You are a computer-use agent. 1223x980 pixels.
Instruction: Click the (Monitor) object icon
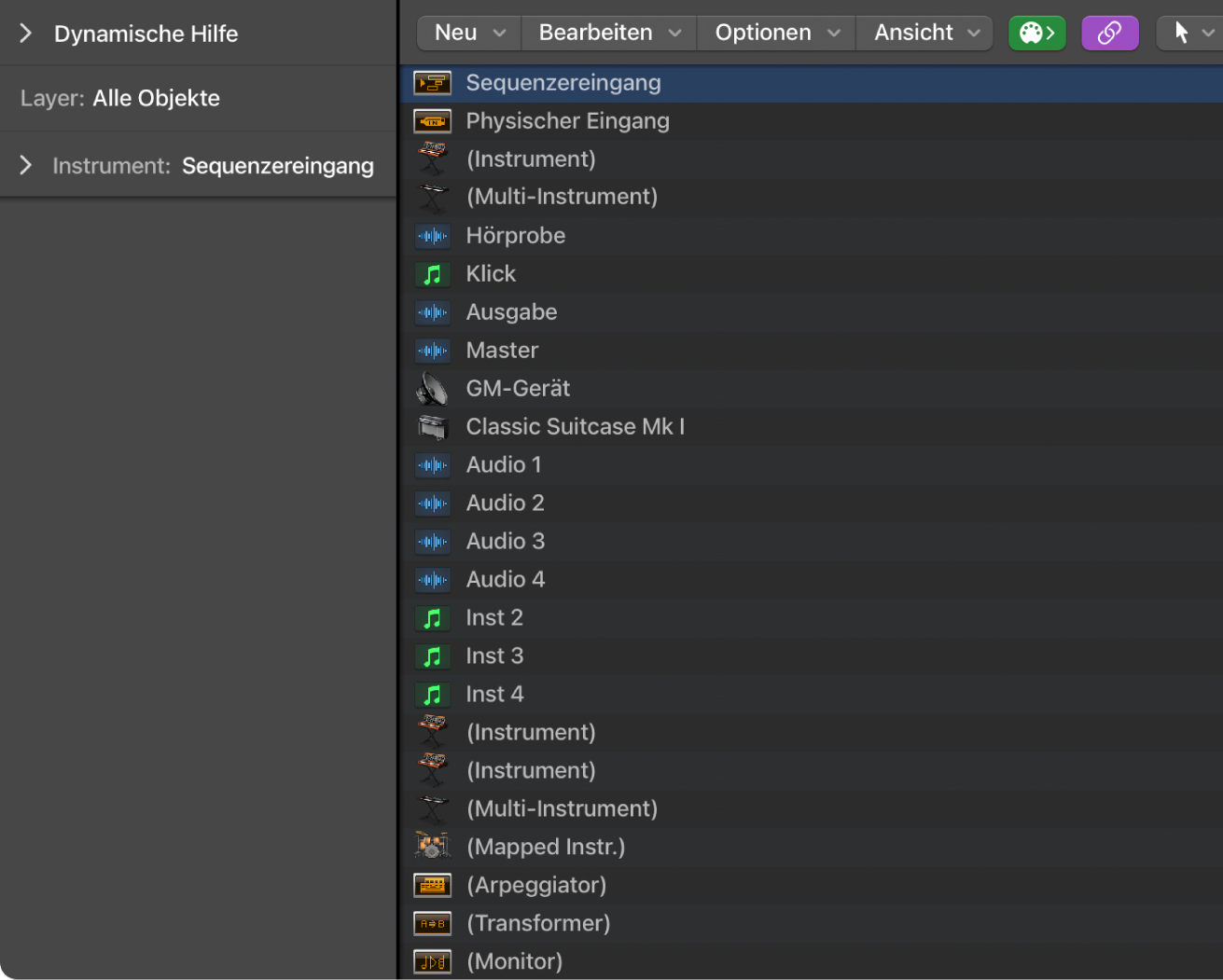coord(432,960)
